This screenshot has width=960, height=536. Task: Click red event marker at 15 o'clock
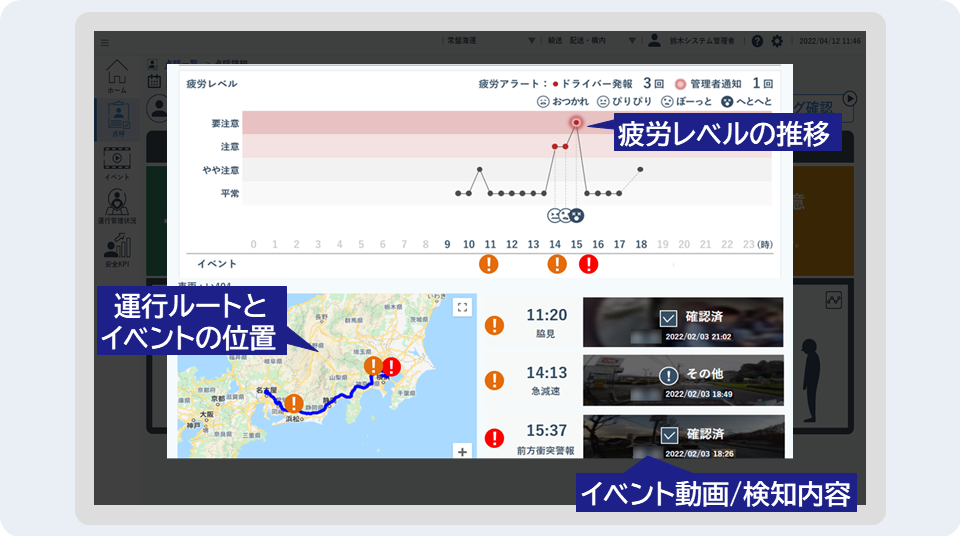click(x=588, y=264)
